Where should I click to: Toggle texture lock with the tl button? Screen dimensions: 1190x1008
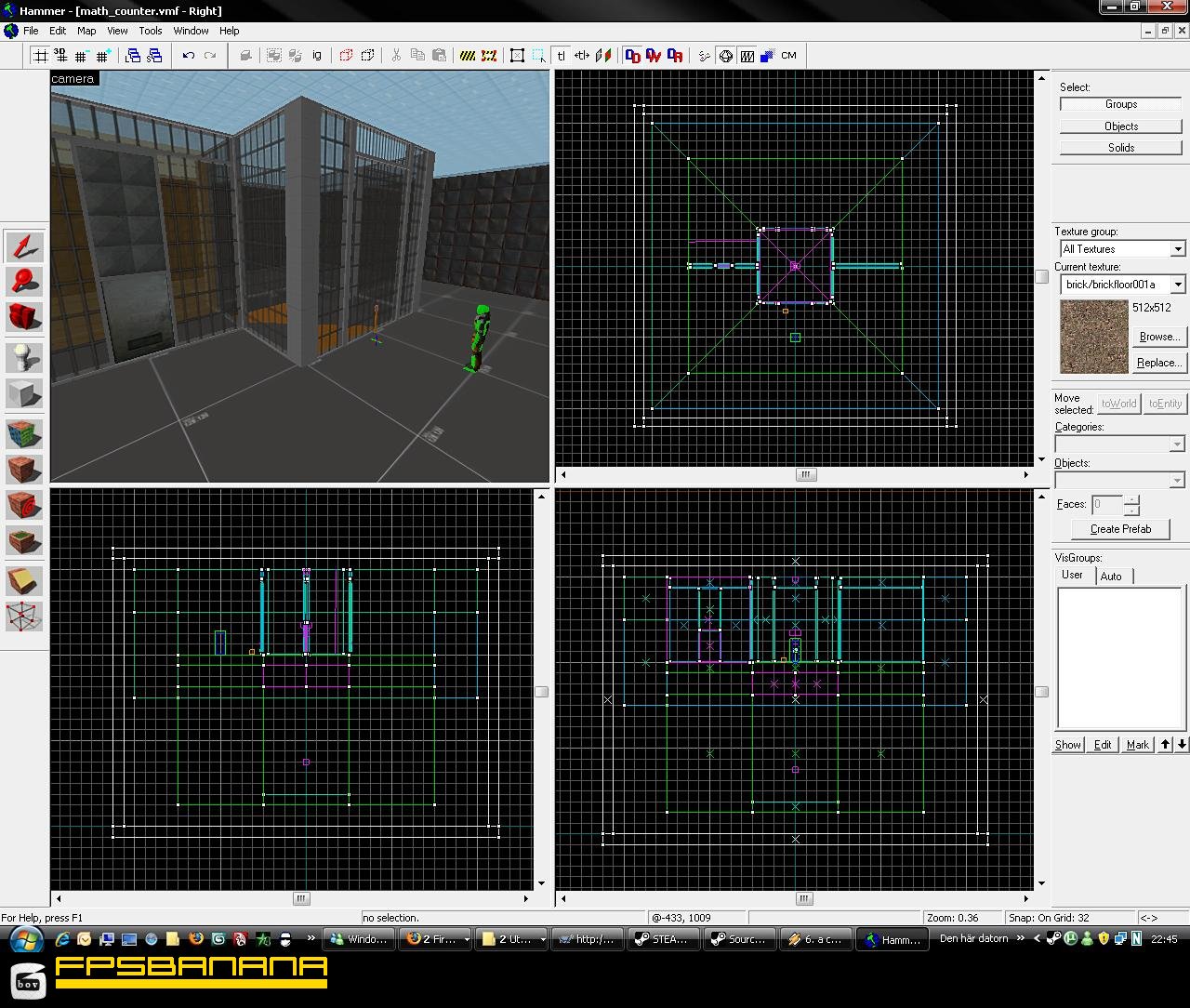point(562,55)
